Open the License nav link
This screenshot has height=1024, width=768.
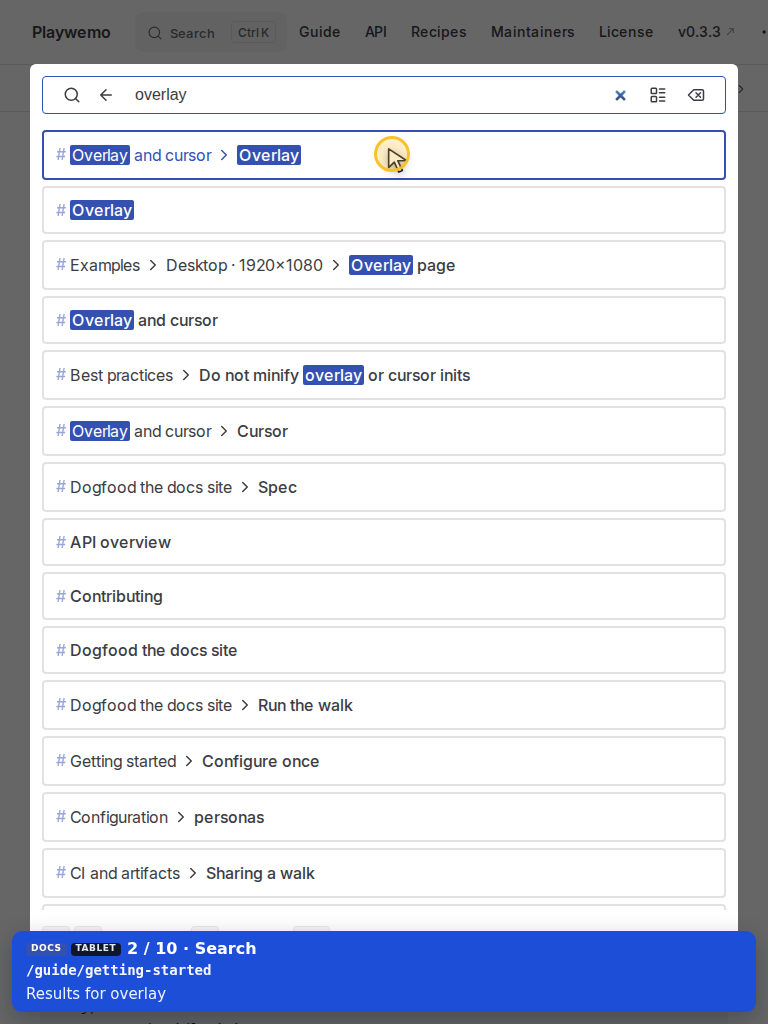click(x=626, y=32)
